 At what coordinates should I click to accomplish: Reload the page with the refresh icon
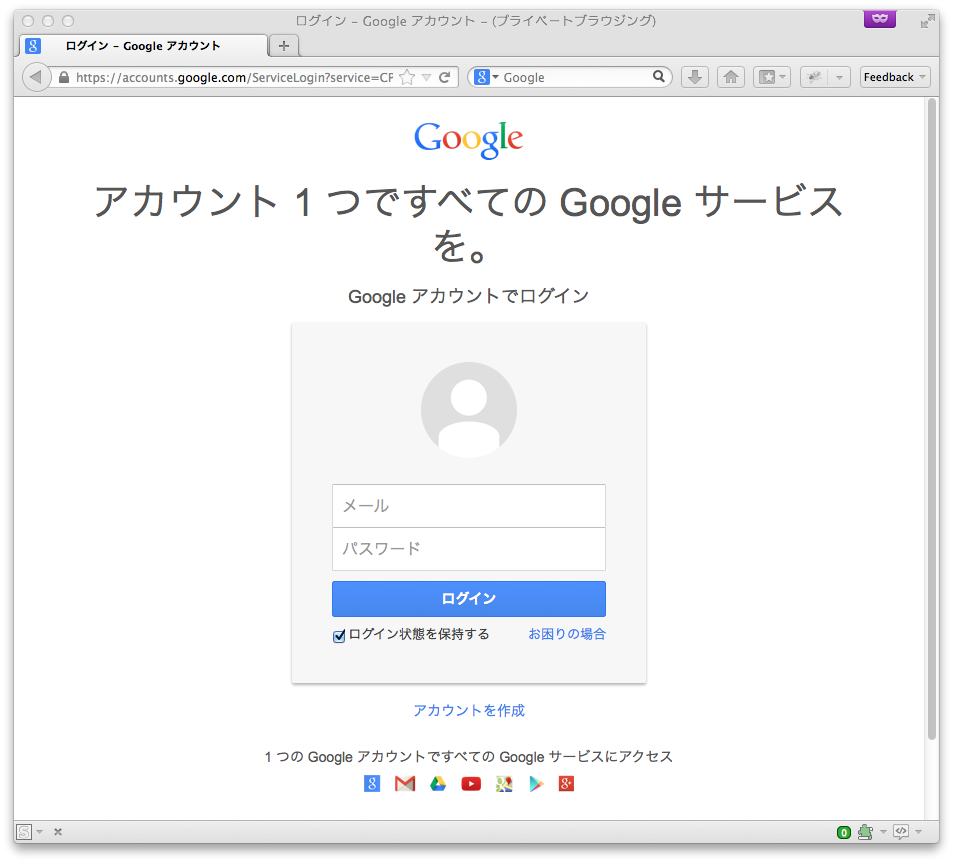click(x=445, y=77)
